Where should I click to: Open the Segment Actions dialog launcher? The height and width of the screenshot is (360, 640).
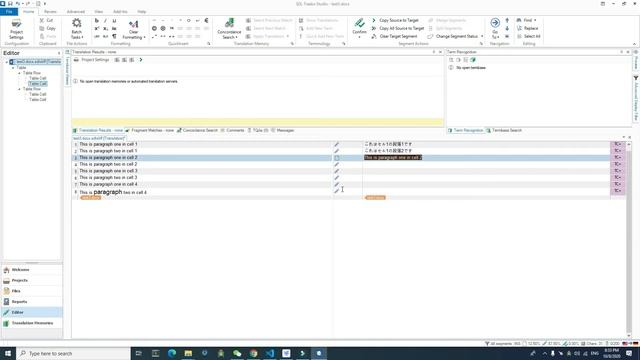pos(481,44)
